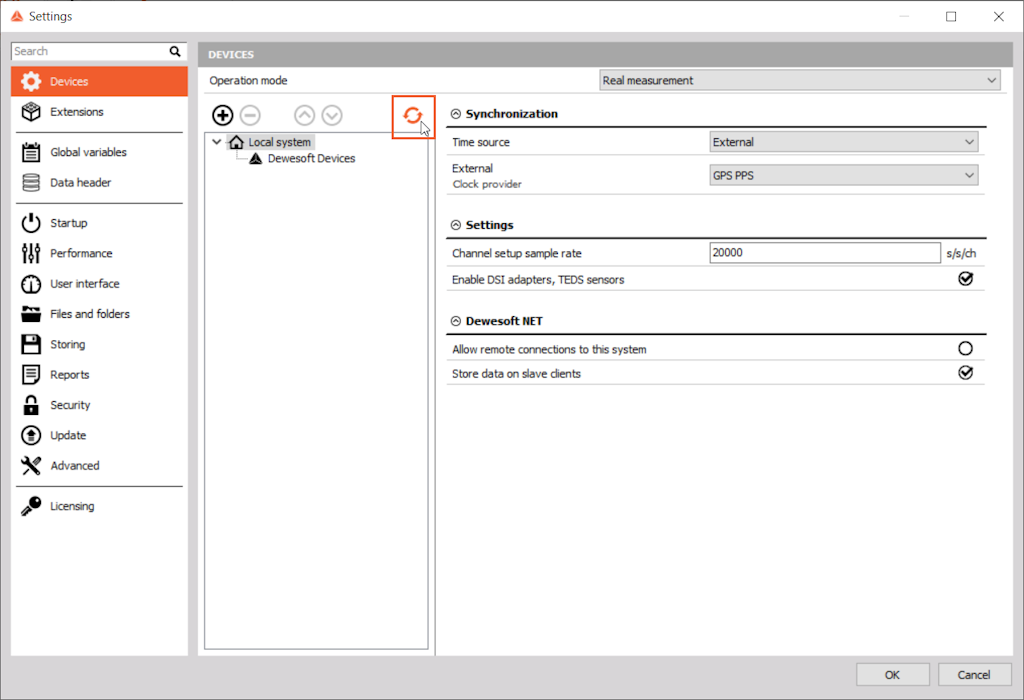Click the Reports document icon

pos(31,375)
